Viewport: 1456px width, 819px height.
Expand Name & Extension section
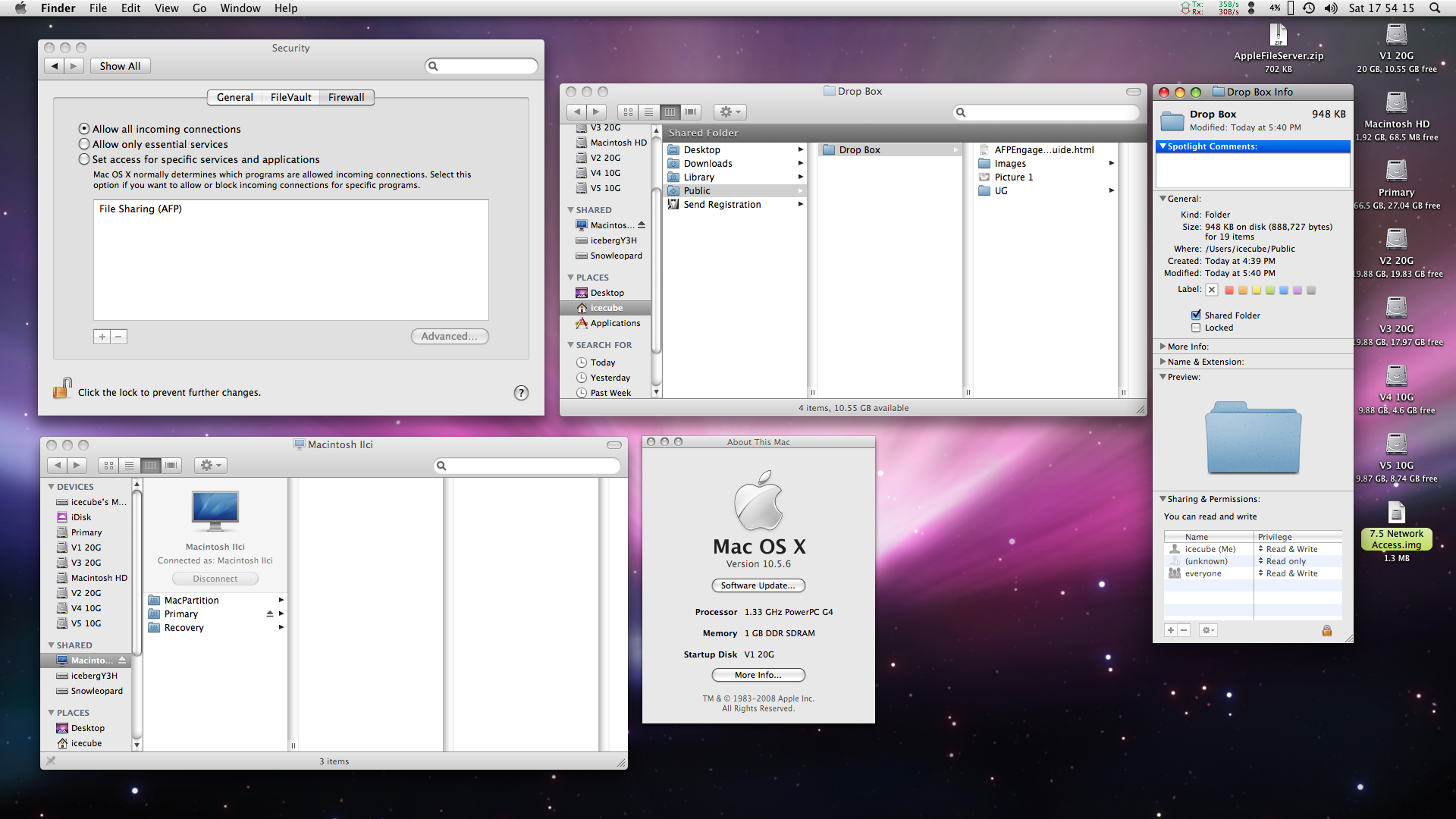click(1163, 362)
